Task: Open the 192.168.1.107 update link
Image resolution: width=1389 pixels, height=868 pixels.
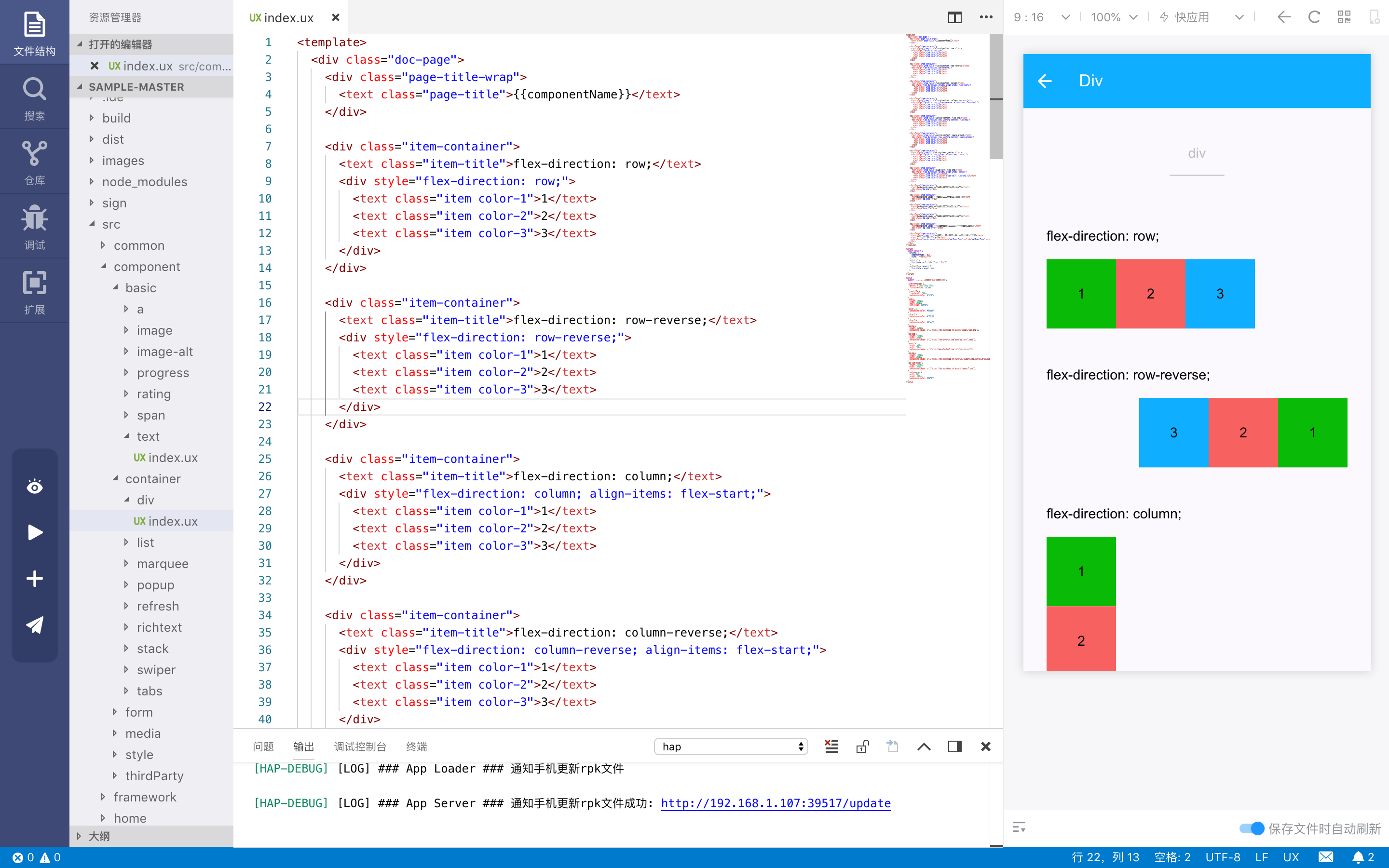Action: 776,803
